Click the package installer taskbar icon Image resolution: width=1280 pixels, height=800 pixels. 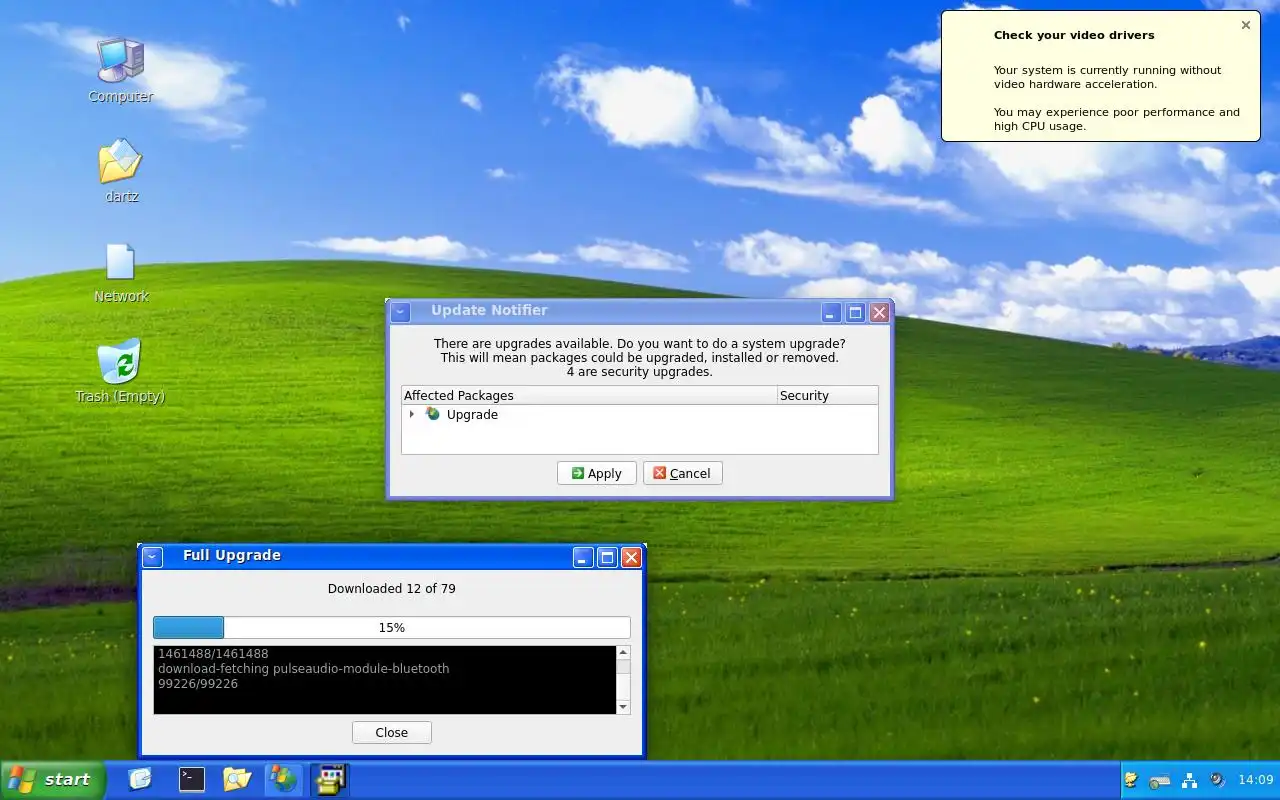coord(329,779)
